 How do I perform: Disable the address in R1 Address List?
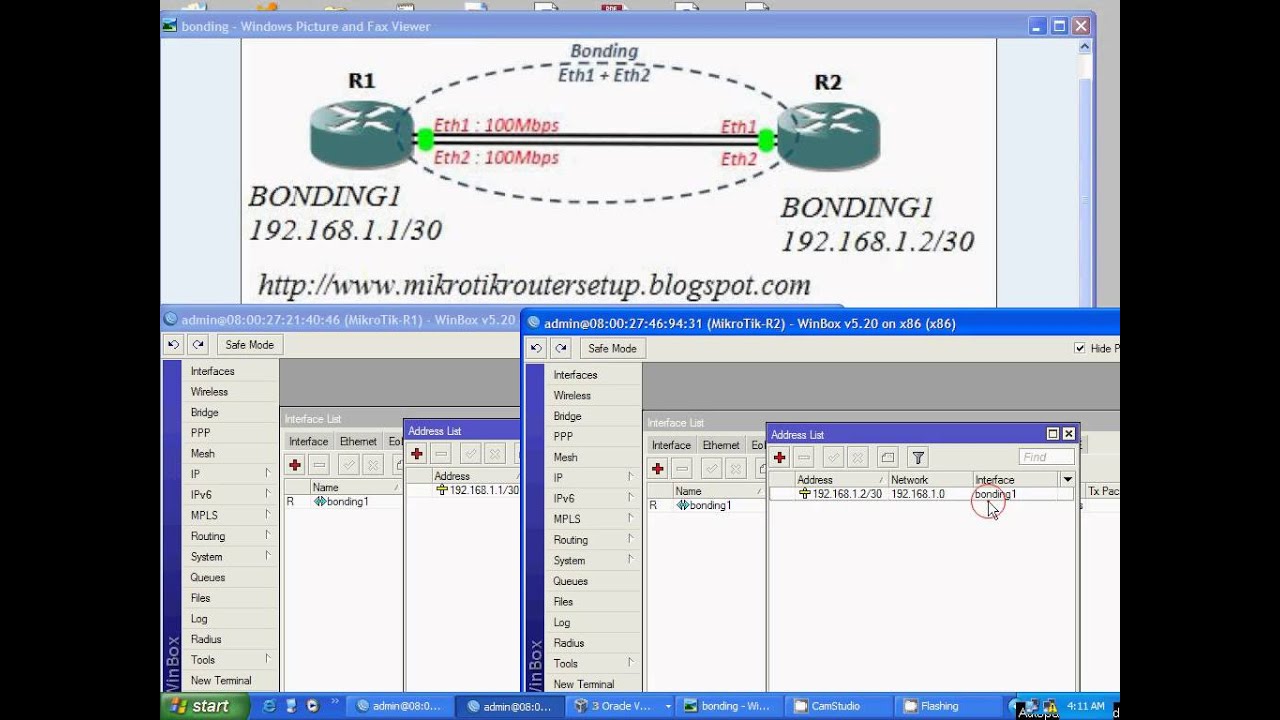coord(494,453)
